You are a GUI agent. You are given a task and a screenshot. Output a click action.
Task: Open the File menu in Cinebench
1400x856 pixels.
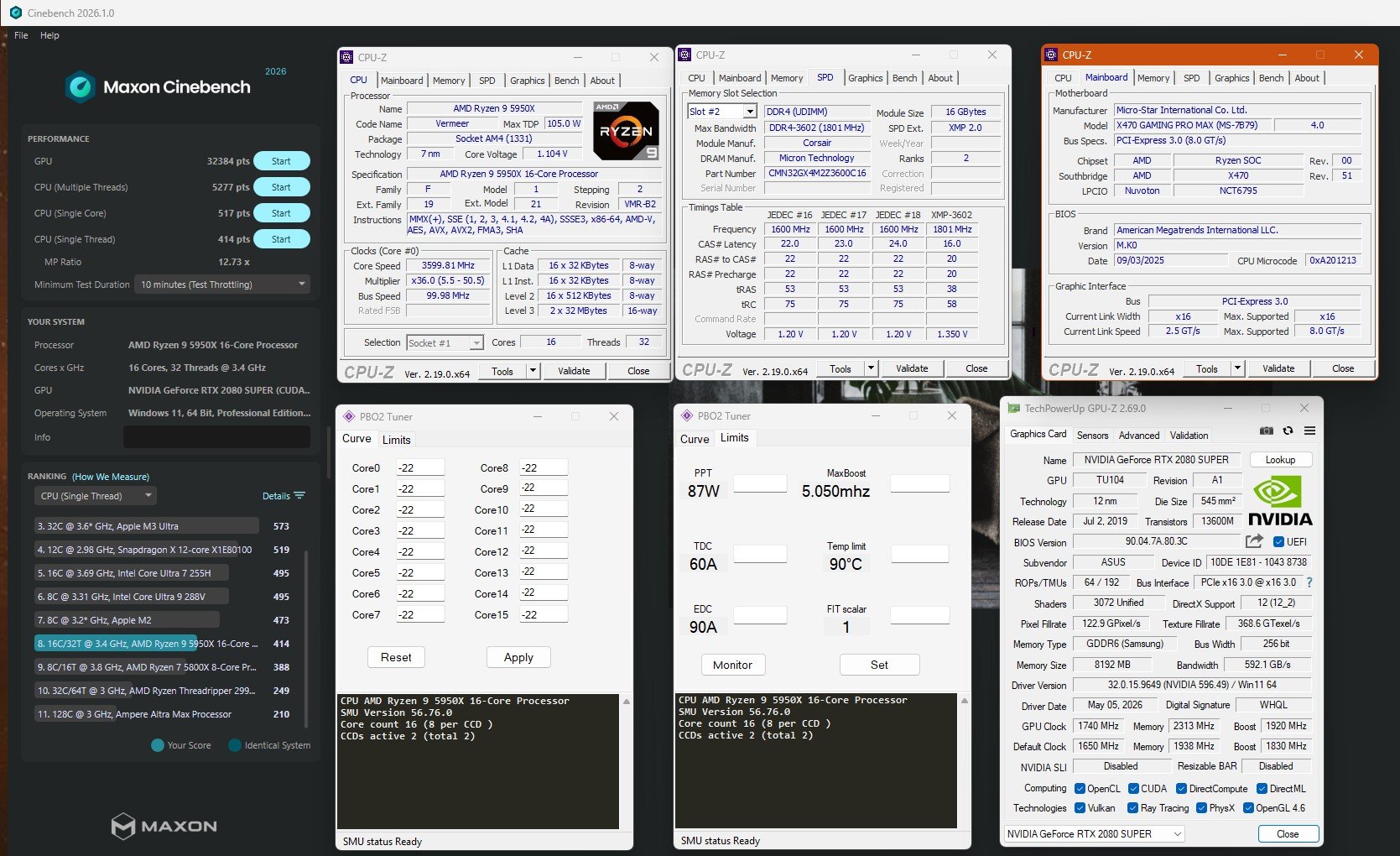pos(21,35)
